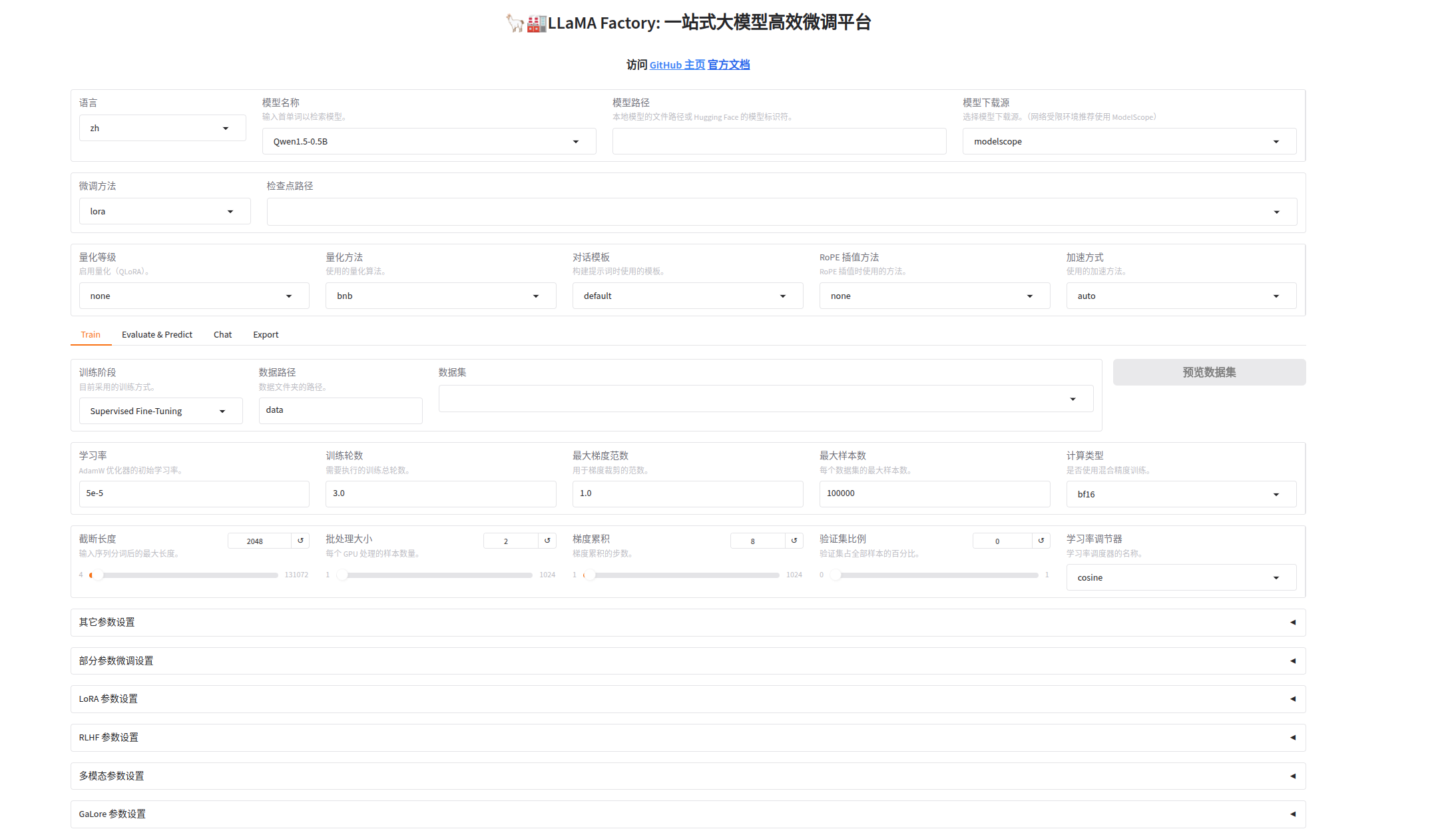Reset the 验证集比例 value icon
Image resolution: width=1456 pixels, height=837 pixels.
click(1041, 541)
